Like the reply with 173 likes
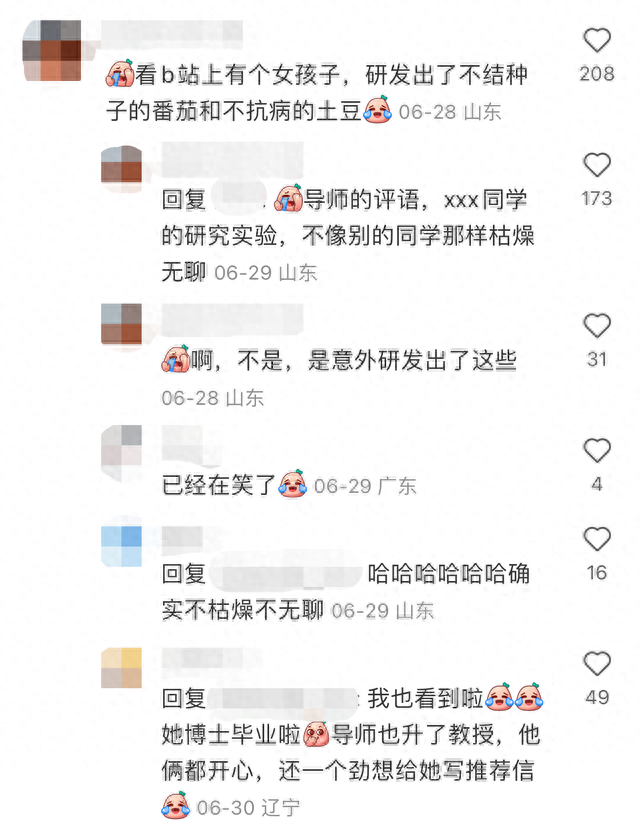This screenshot has width=640, height=831. tap(597, 165)
